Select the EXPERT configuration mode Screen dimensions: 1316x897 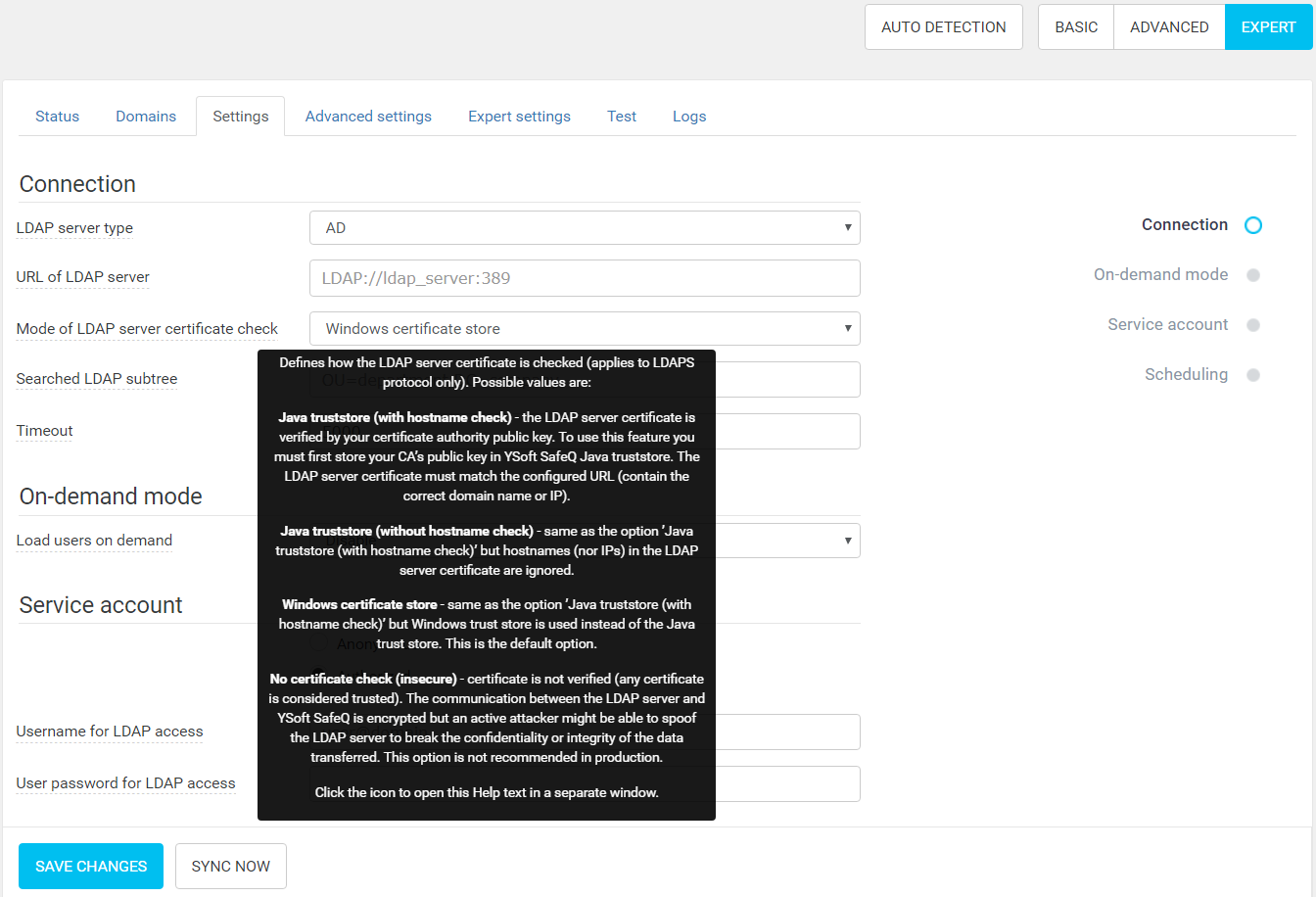pyautogui.click(x=1268, y=27)
